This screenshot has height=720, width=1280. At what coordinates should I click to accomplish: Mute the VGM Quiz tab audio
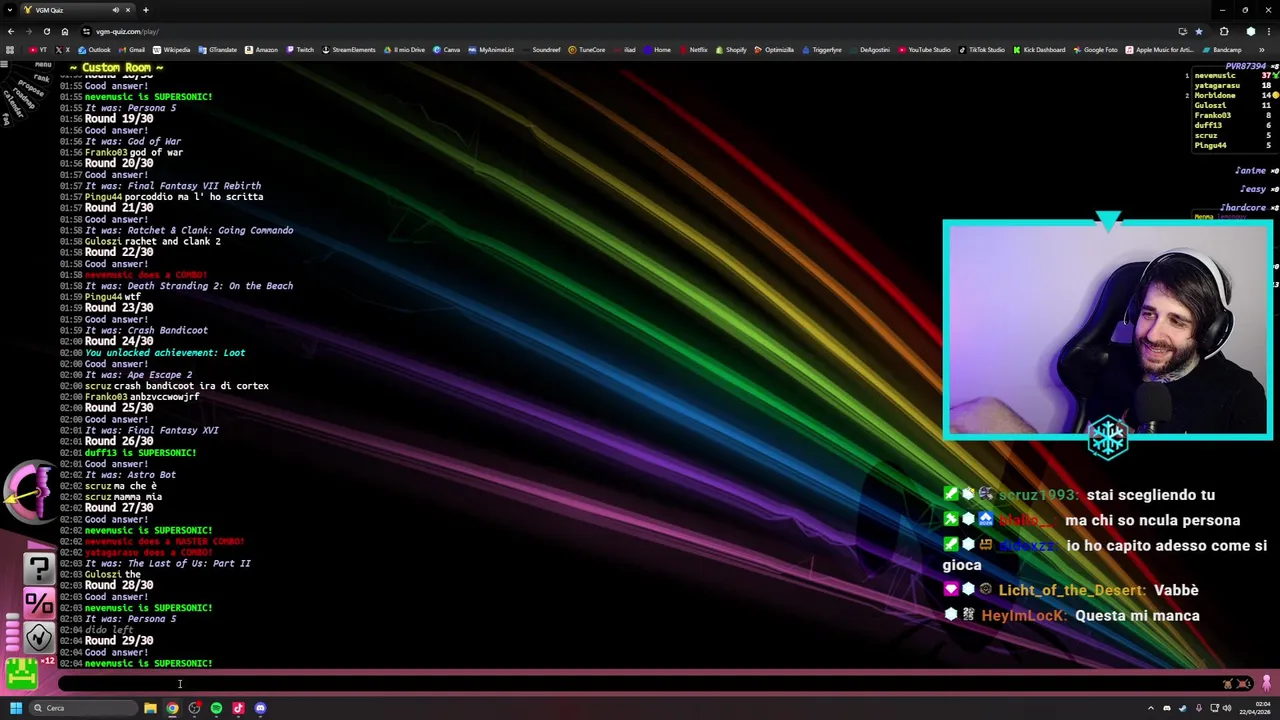(x=115, y=10)
